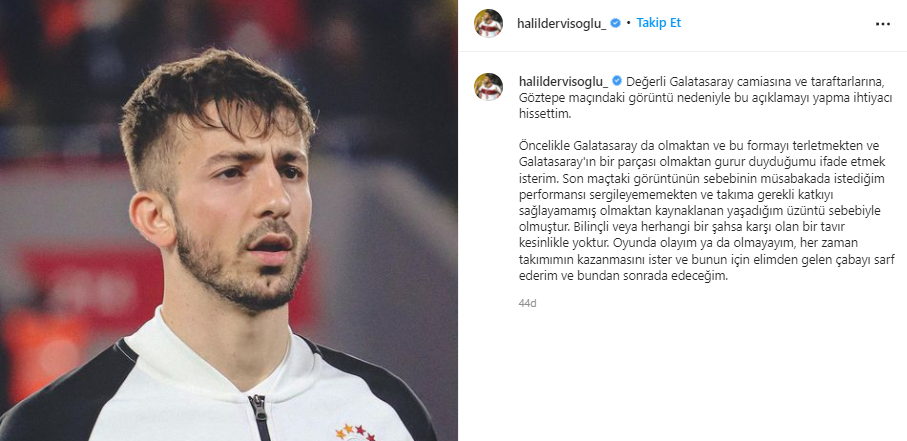Follow the account with Takip Et

click(659, 23)
